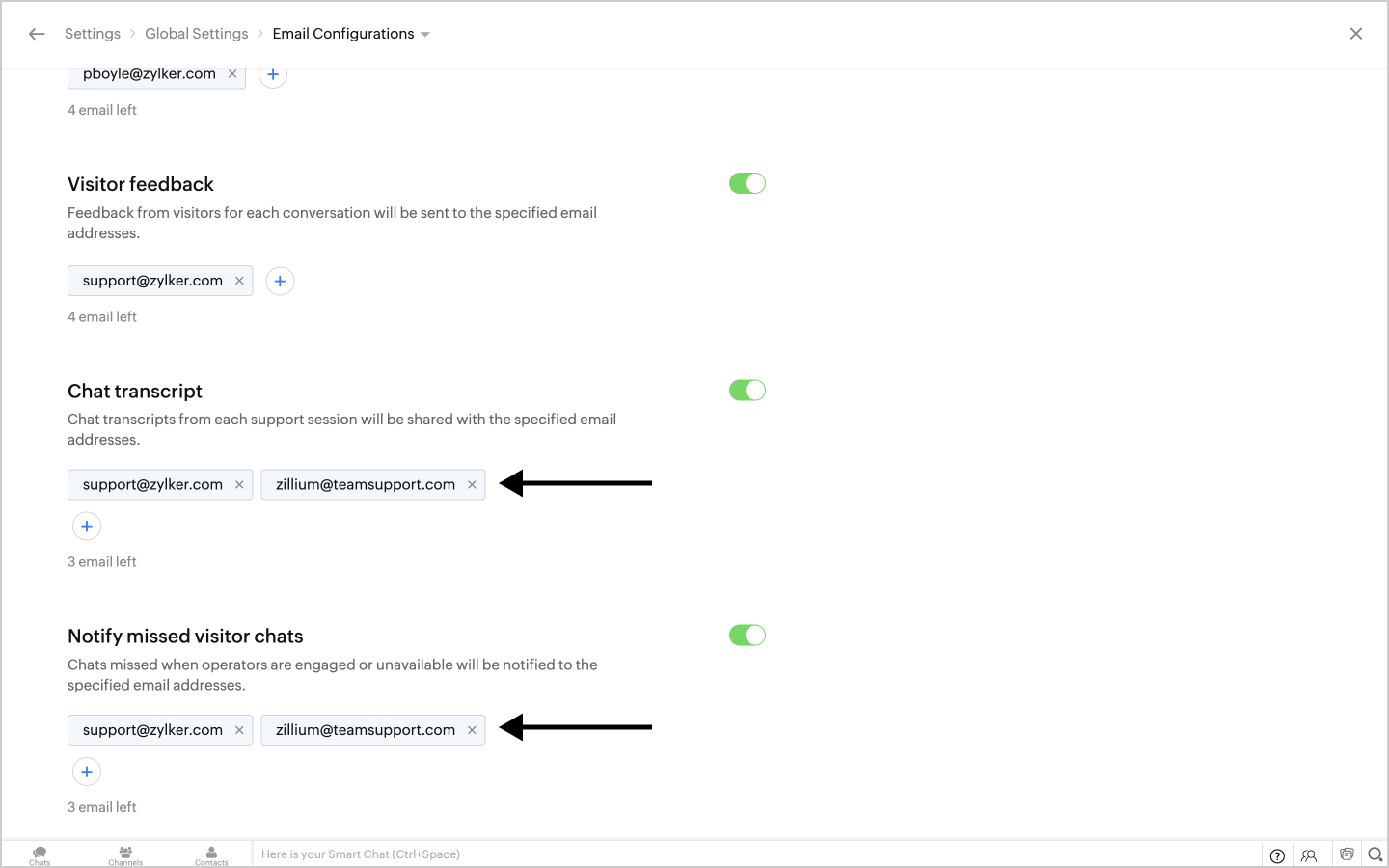Go to Settings breadcrumb link
The image size is (1389, 868).
(93, 34)
